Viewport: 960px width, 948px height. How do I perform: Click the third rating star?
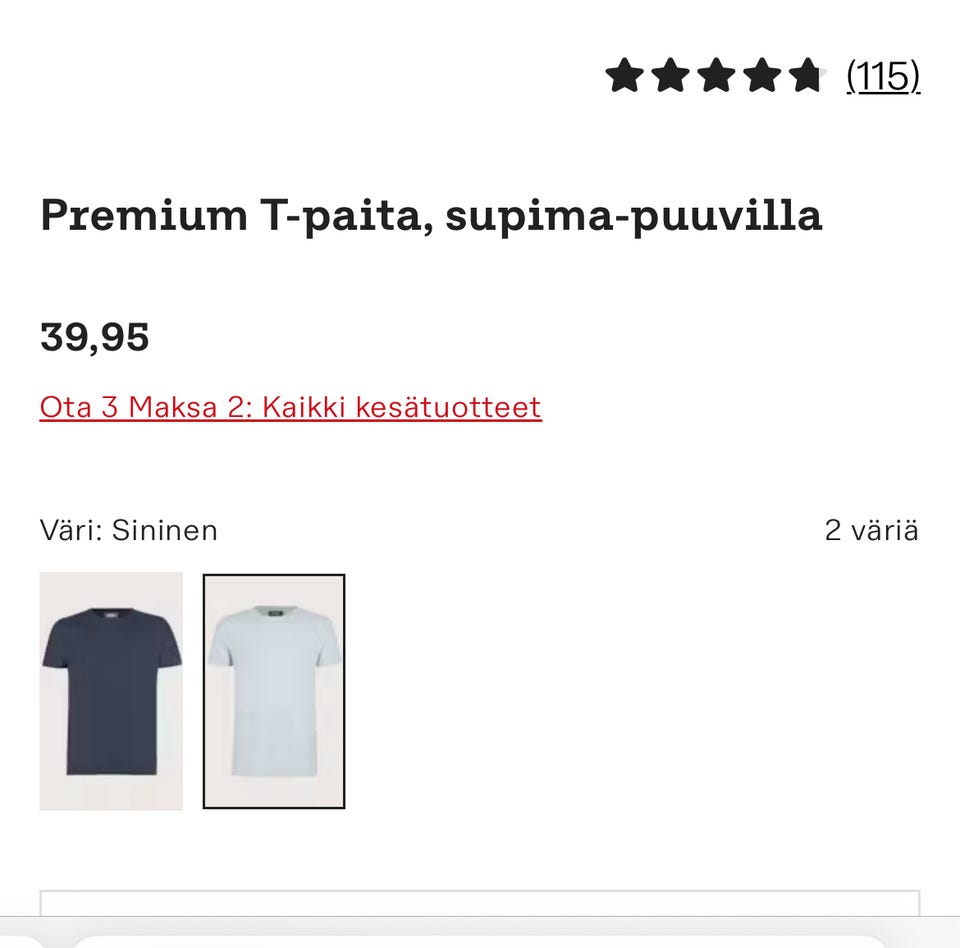click(x=716, y=76)
